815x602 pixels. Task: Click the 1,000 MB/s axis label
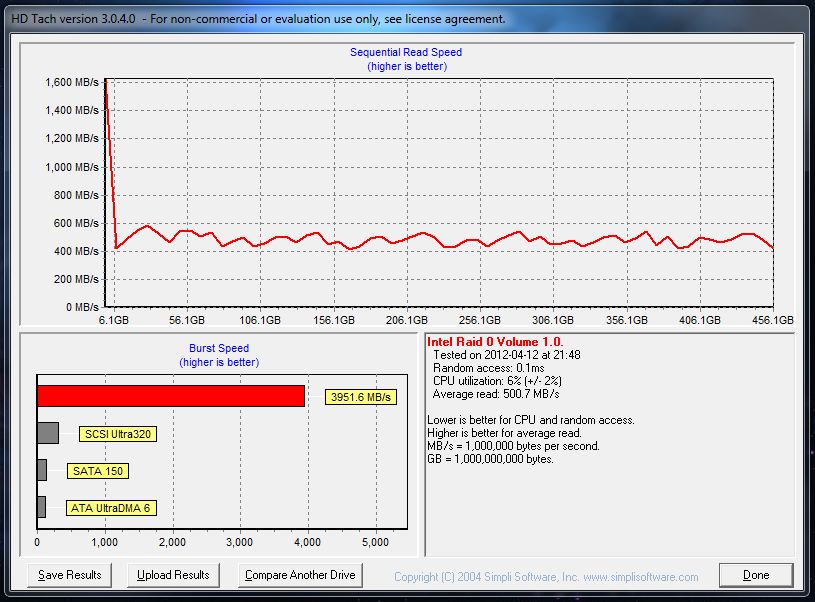72,167
